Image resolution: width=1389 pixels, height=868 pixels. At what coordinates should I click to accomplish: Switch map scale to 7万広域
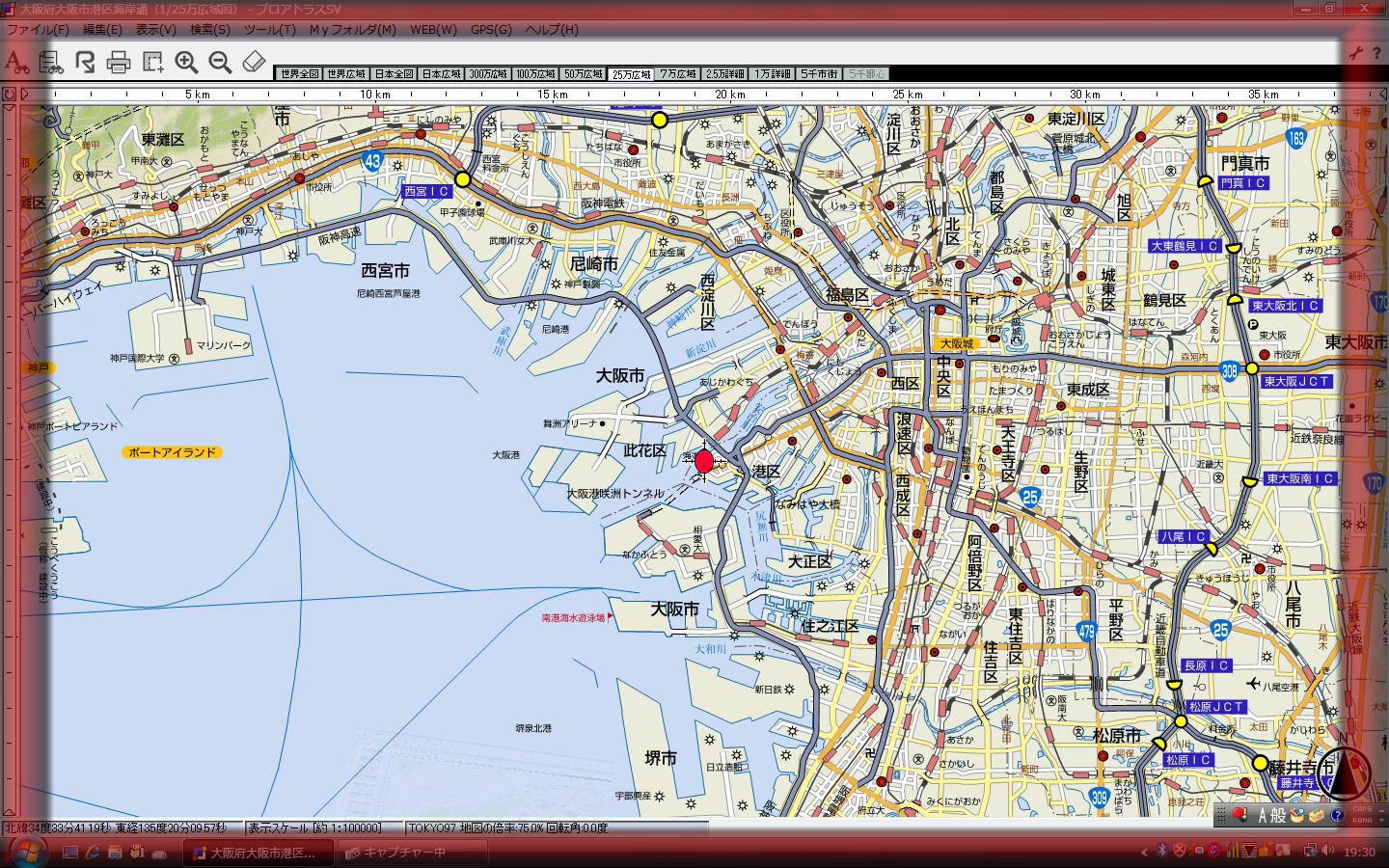pyautogui.click(x=678, y=74)
